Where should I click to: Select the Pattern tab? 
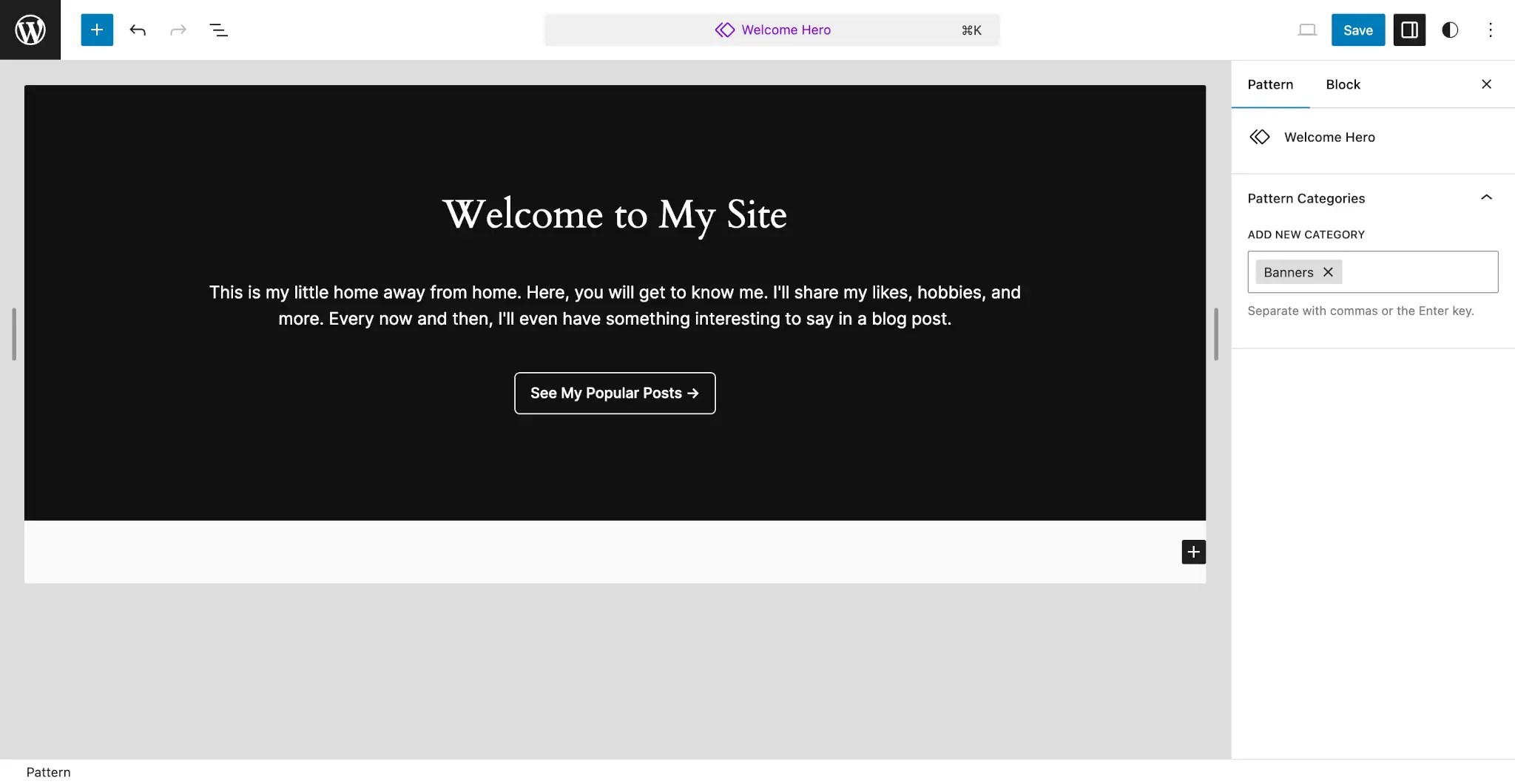[1269, 84]
